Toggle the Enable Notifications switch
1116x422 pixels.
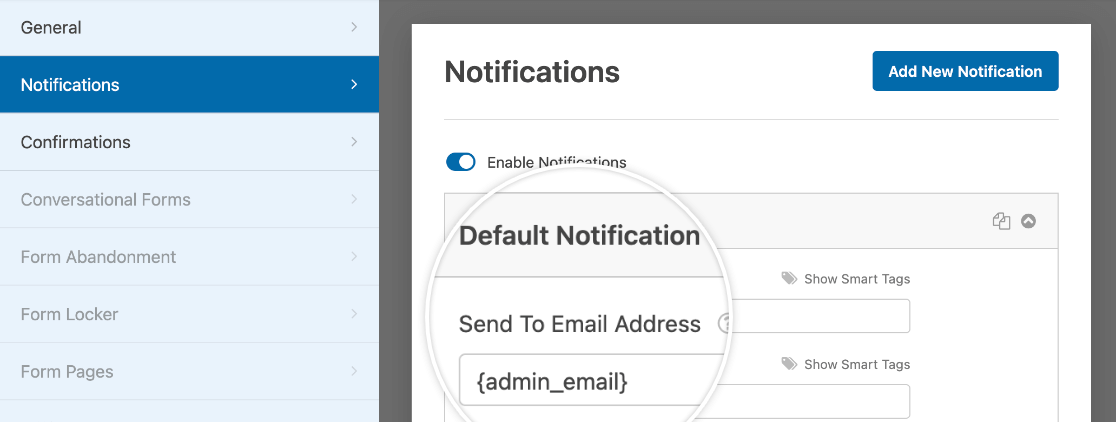(460, 162)
